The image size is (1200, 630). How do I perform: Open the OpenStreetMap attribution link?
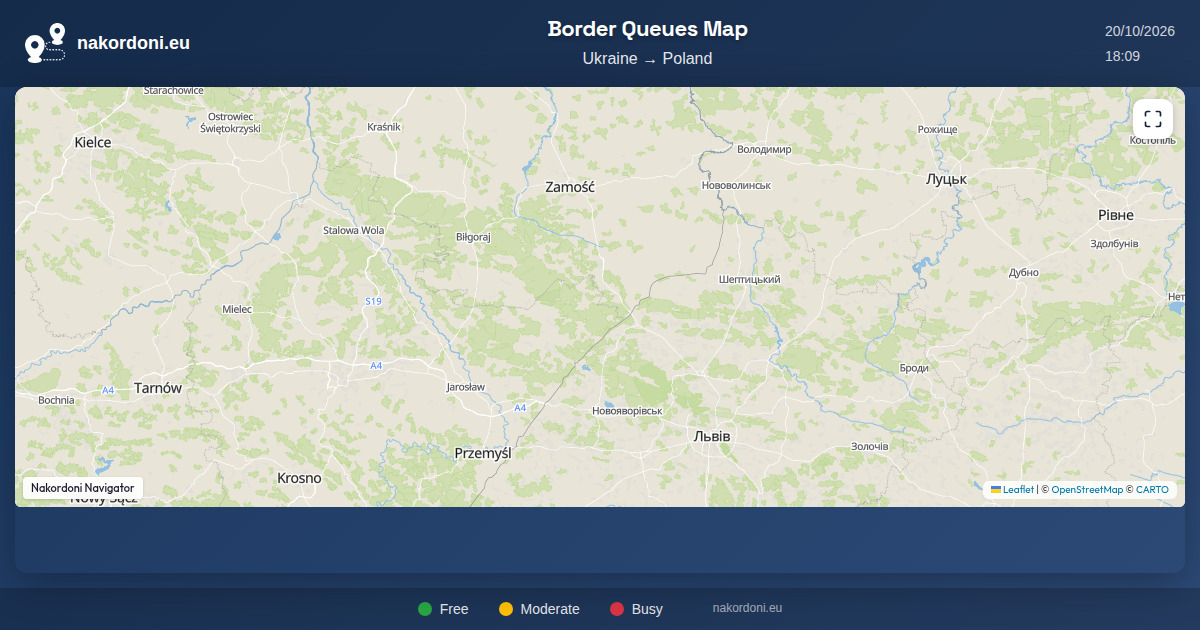1087,490
